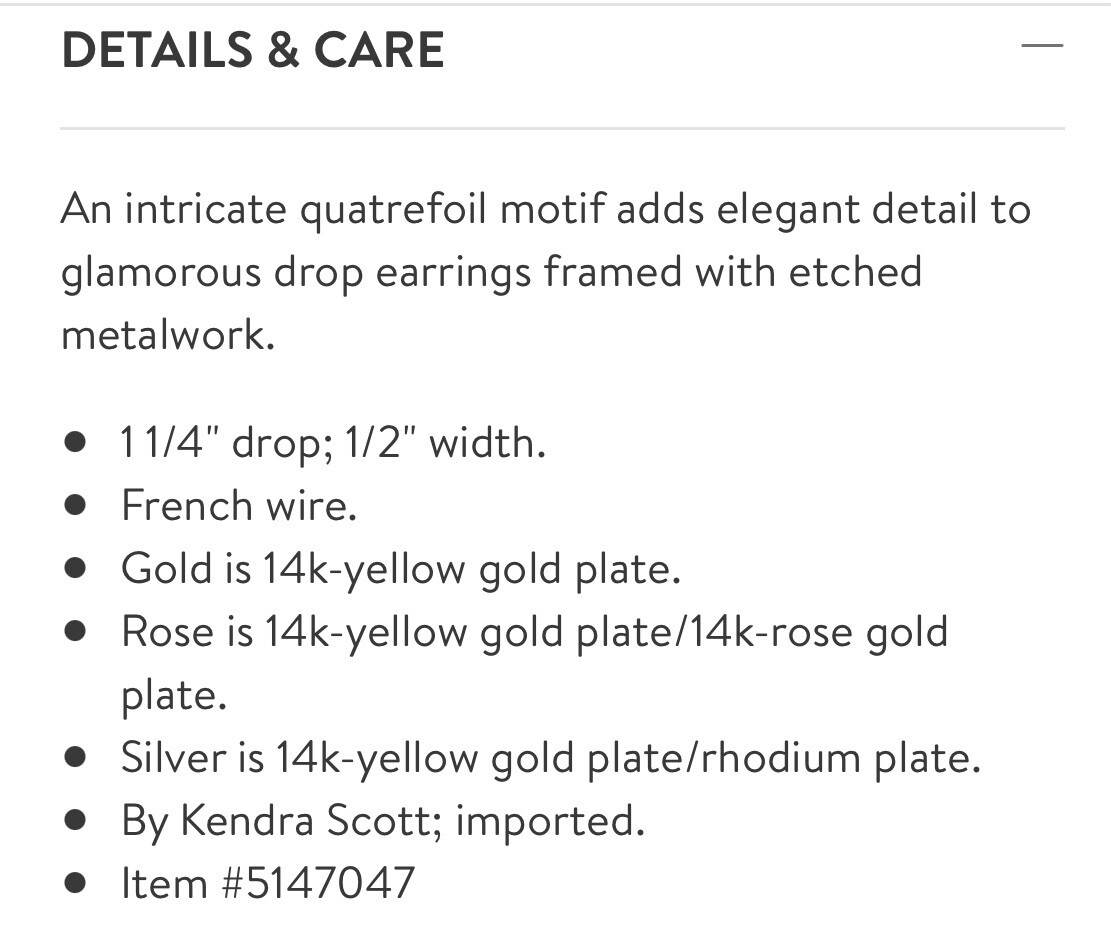Click the bullet dot beside Item #5147047
This screenshot has height=943, width=1111.
tap(74, 883)
